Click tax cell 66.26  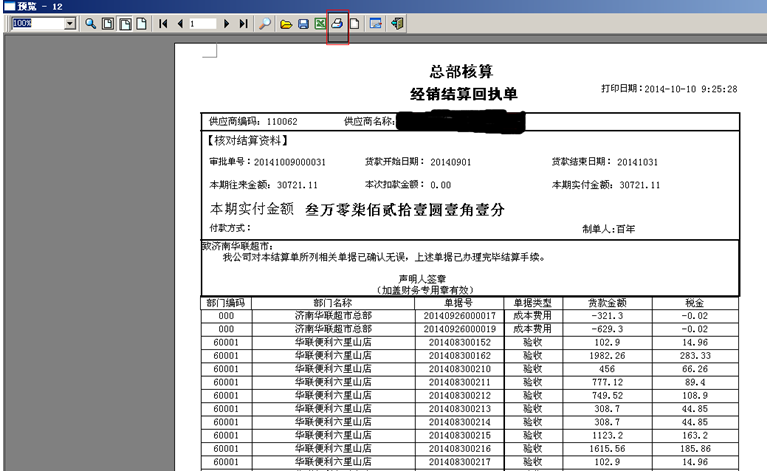point(695,368)
